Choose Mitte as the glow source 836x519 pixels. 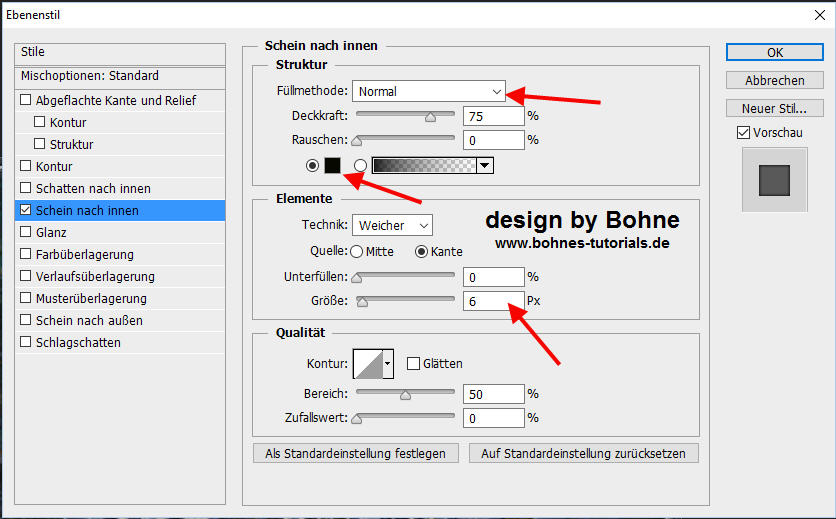click(x=357, y=251)
